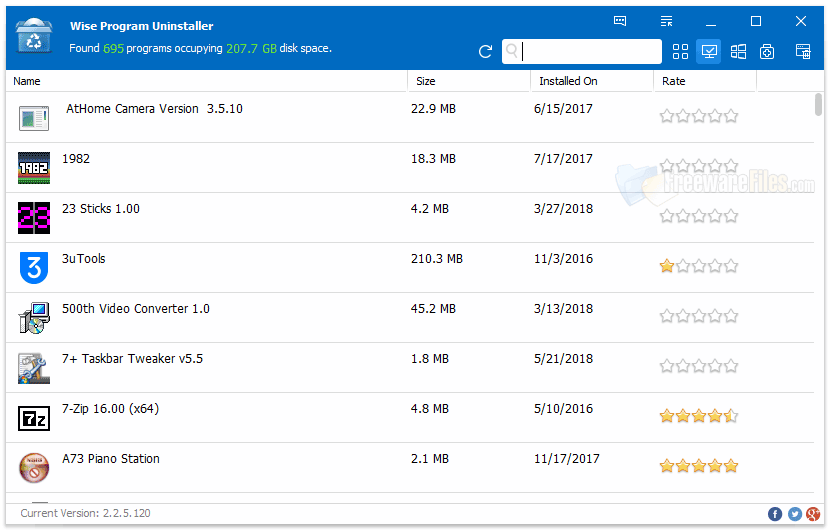The image size is (830, 530).
Task: Click the 23 Sticks program icon
Action: [34, 218]
